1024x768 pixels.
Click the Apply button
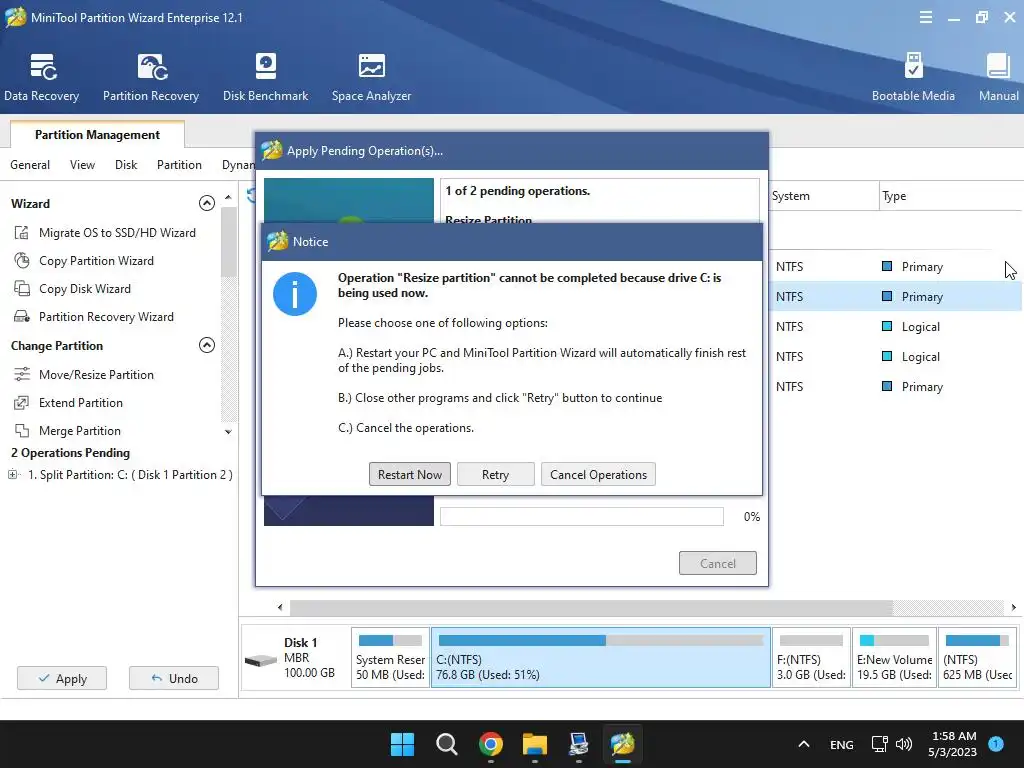coord(62,679)
